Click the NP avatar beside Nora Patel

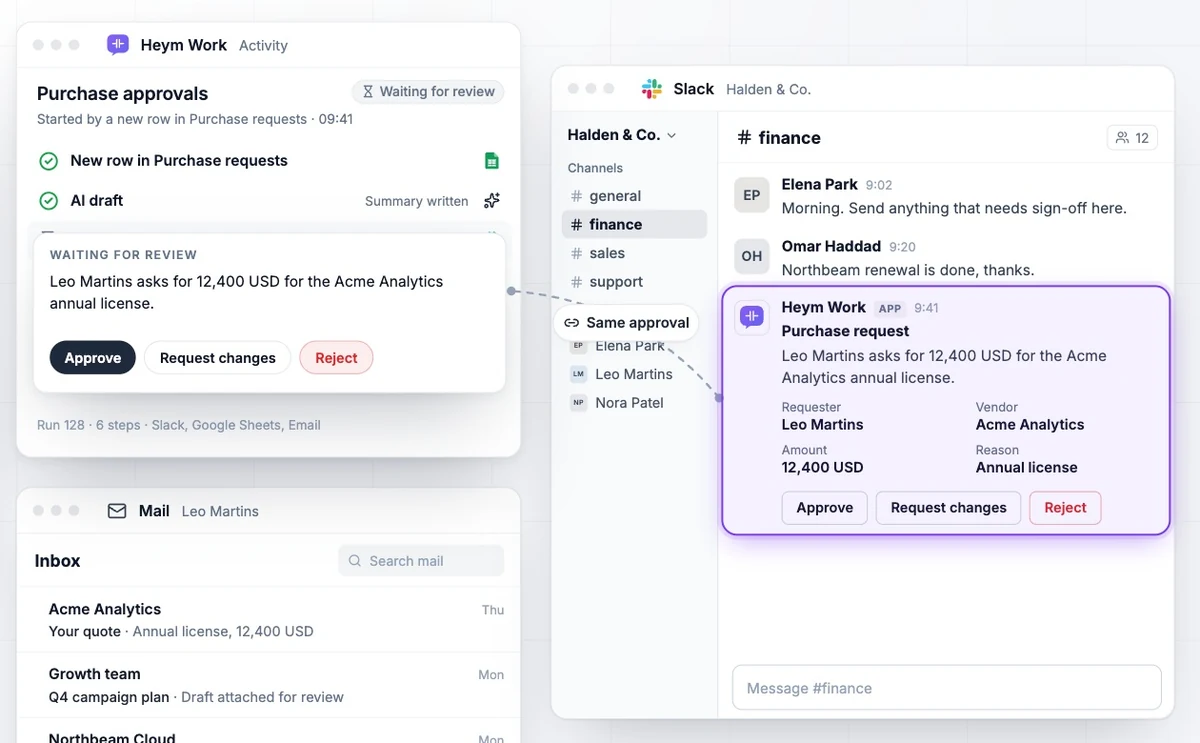[x=578, y=403]
